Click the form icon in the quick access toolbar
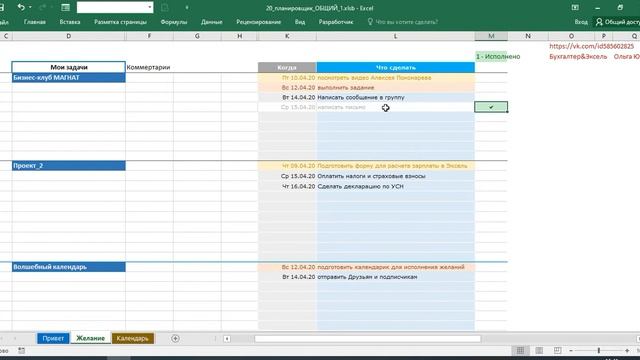 [x=65, y=7]
